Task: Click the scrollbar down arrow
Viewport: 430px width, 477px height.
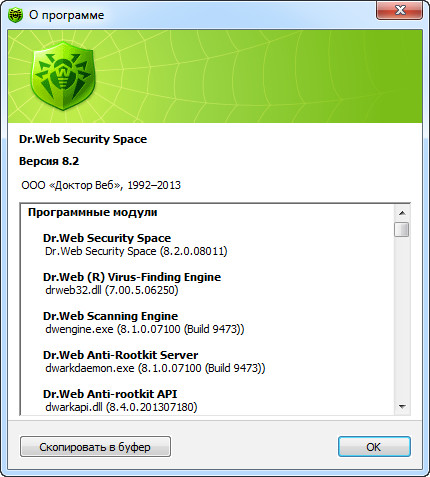Action: click(402, 407)
